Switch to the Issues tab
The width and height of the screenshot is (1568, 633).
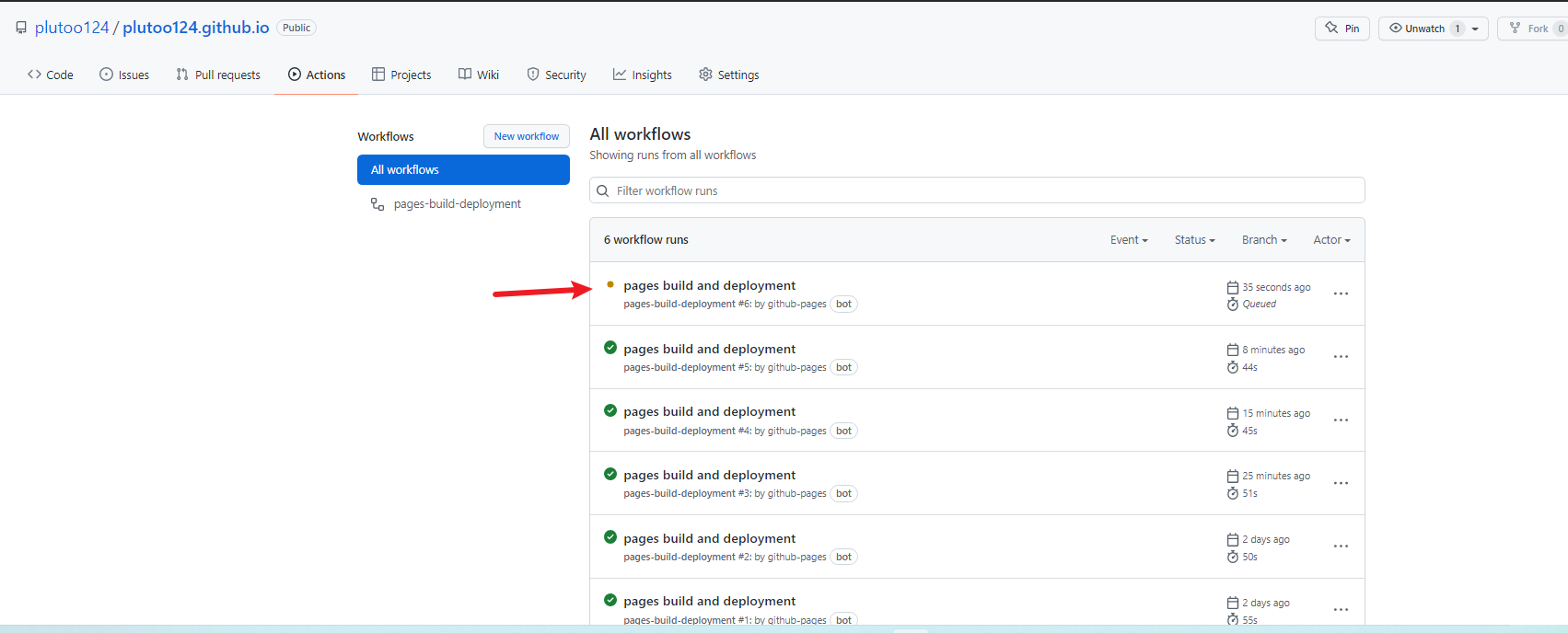[x=124, y=75]
